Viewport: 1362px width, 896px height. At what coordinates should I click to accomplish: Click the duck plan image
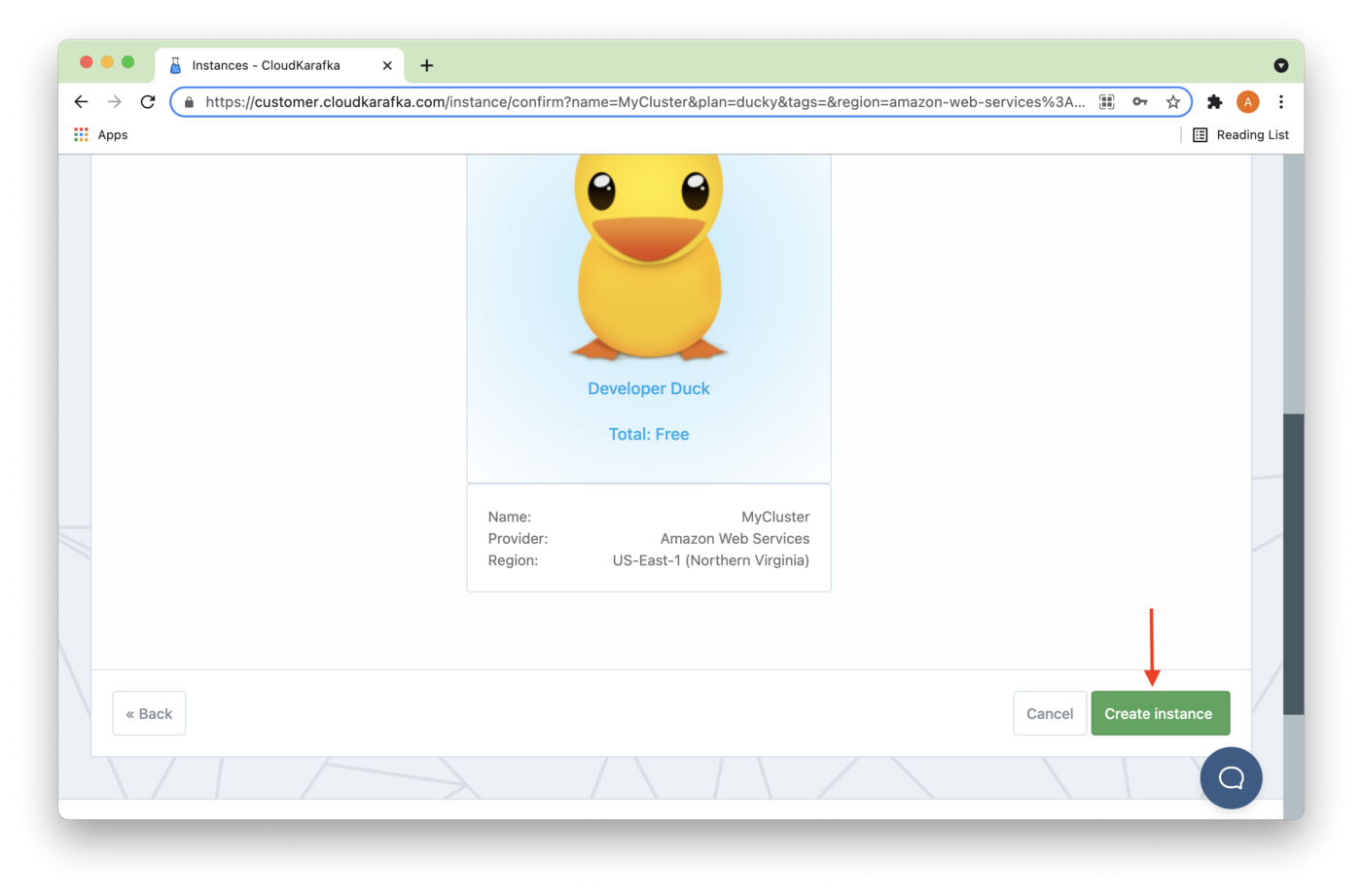649,257
